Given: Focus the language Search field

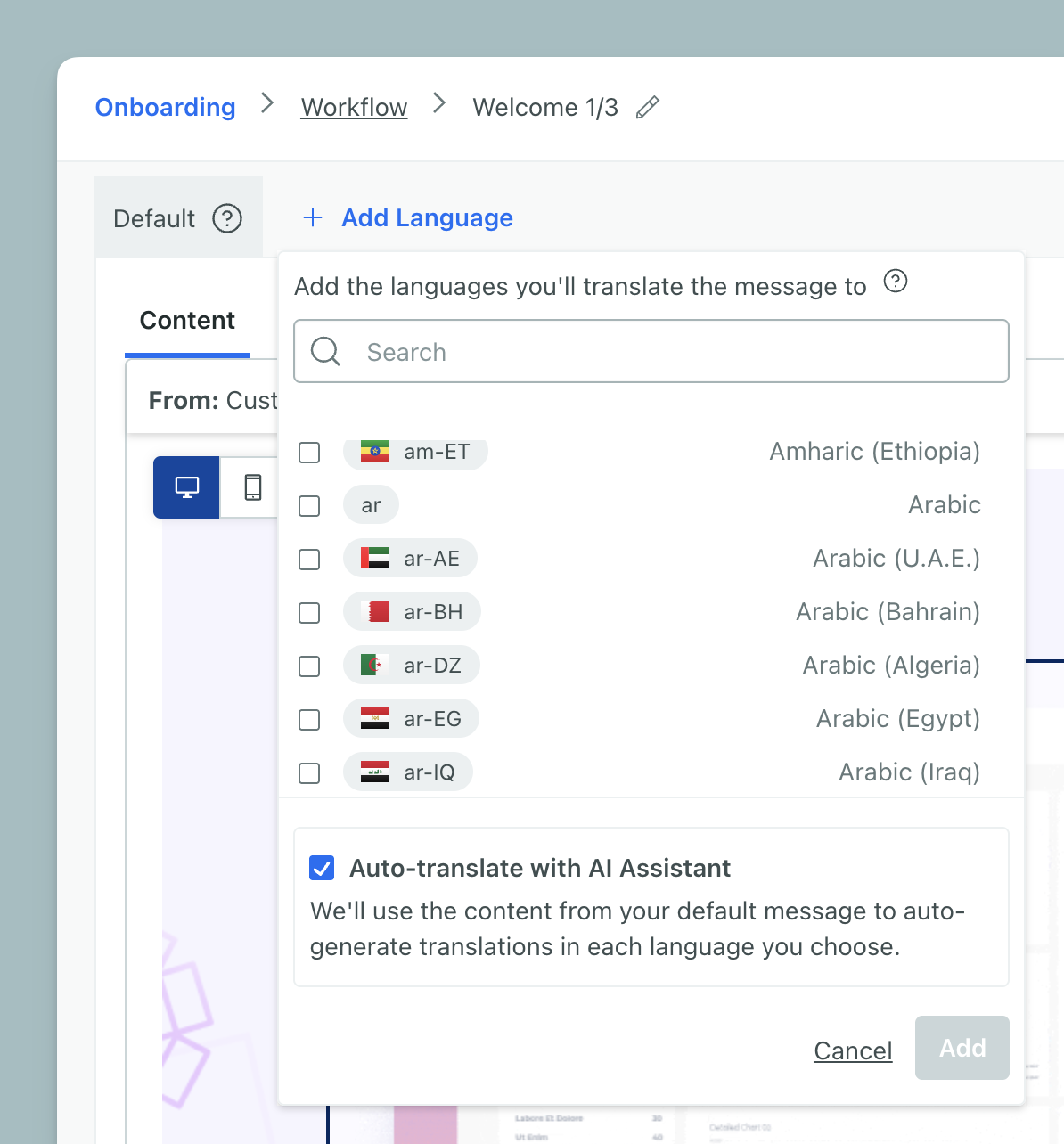Looking at the screenshot, I should tap(677, 352).
